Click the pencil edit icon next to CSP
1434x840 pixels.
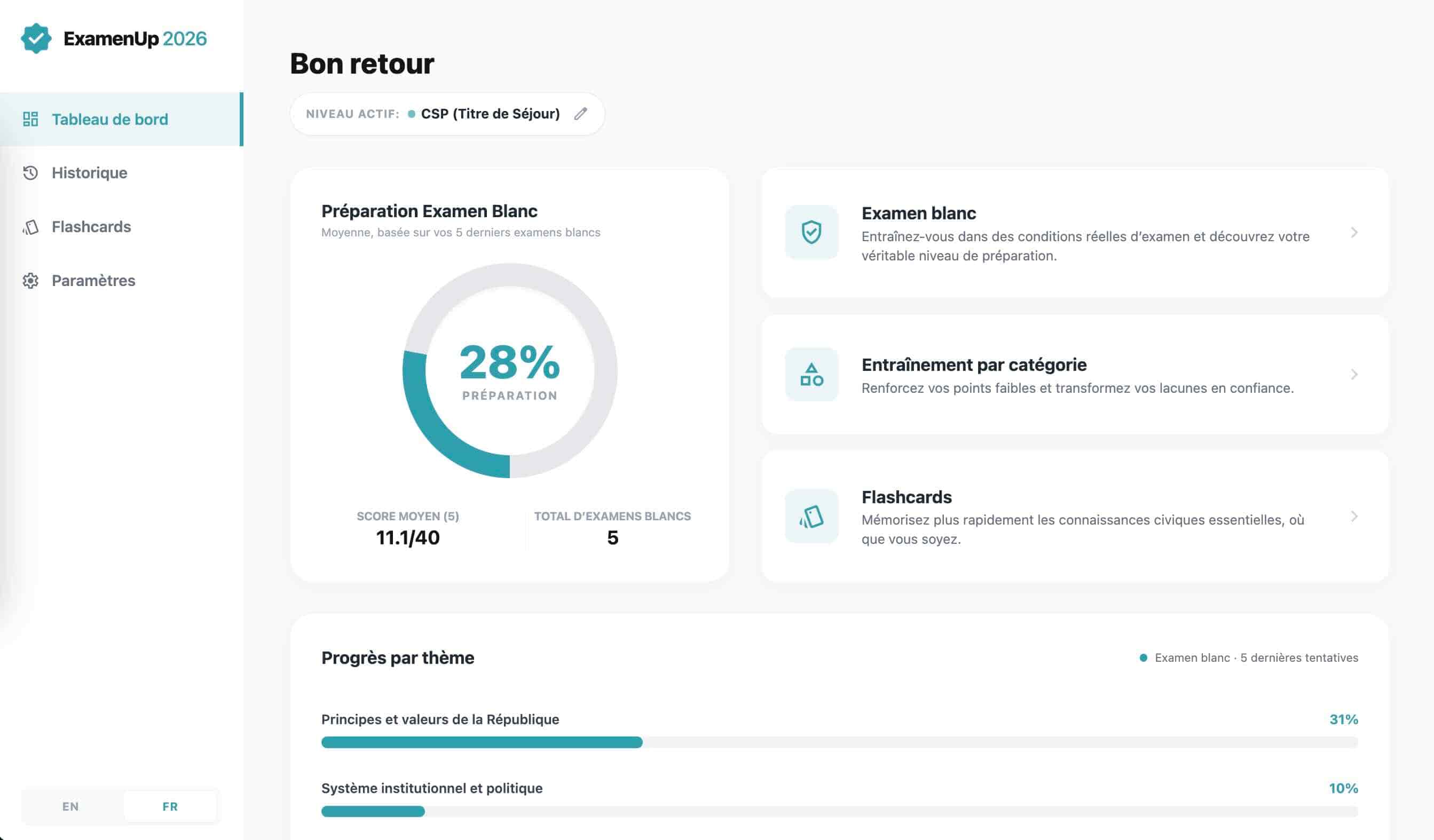pos(580,114)
